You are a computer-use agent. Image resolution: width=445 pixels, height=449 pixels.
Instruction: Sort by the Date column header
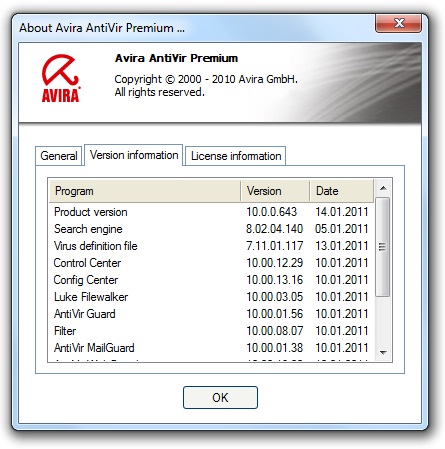click(342, 191)
